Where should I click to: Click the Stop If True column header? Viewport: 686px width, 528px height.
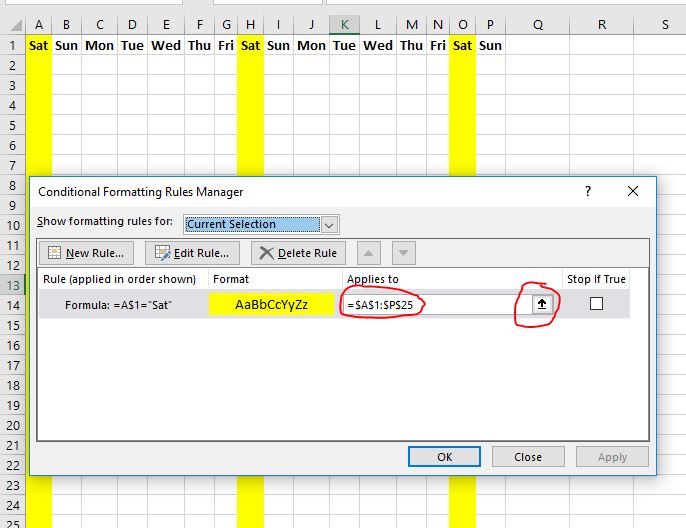click(x=596, y=279)
